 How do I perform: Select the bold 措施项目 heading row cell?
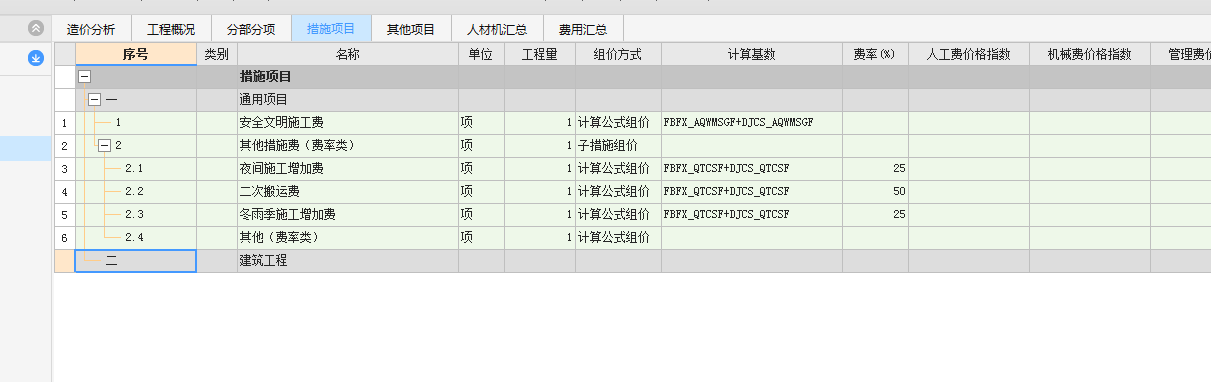point(348,76)
